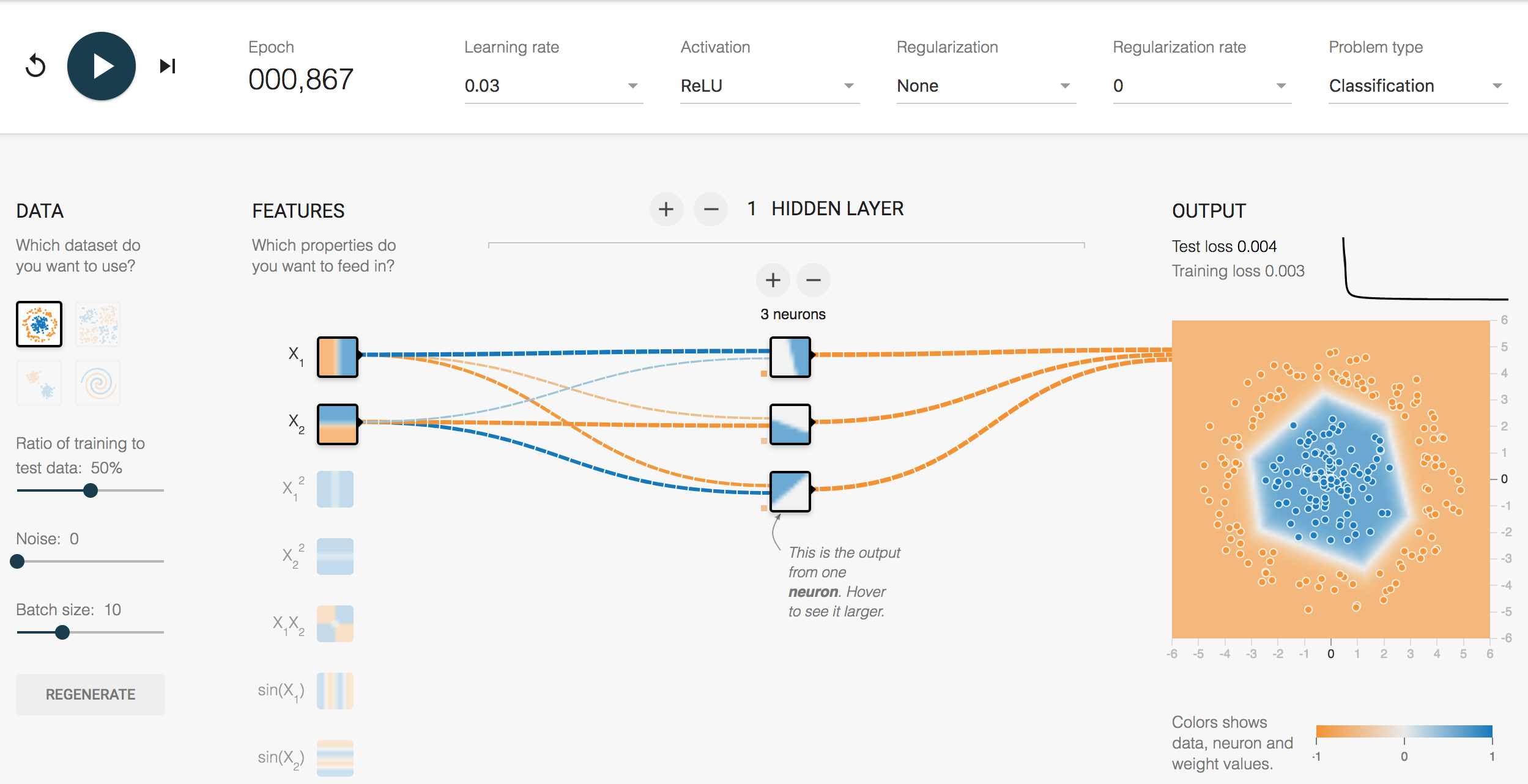Click the add neuron button in hidden layer

tap(776, 279)
